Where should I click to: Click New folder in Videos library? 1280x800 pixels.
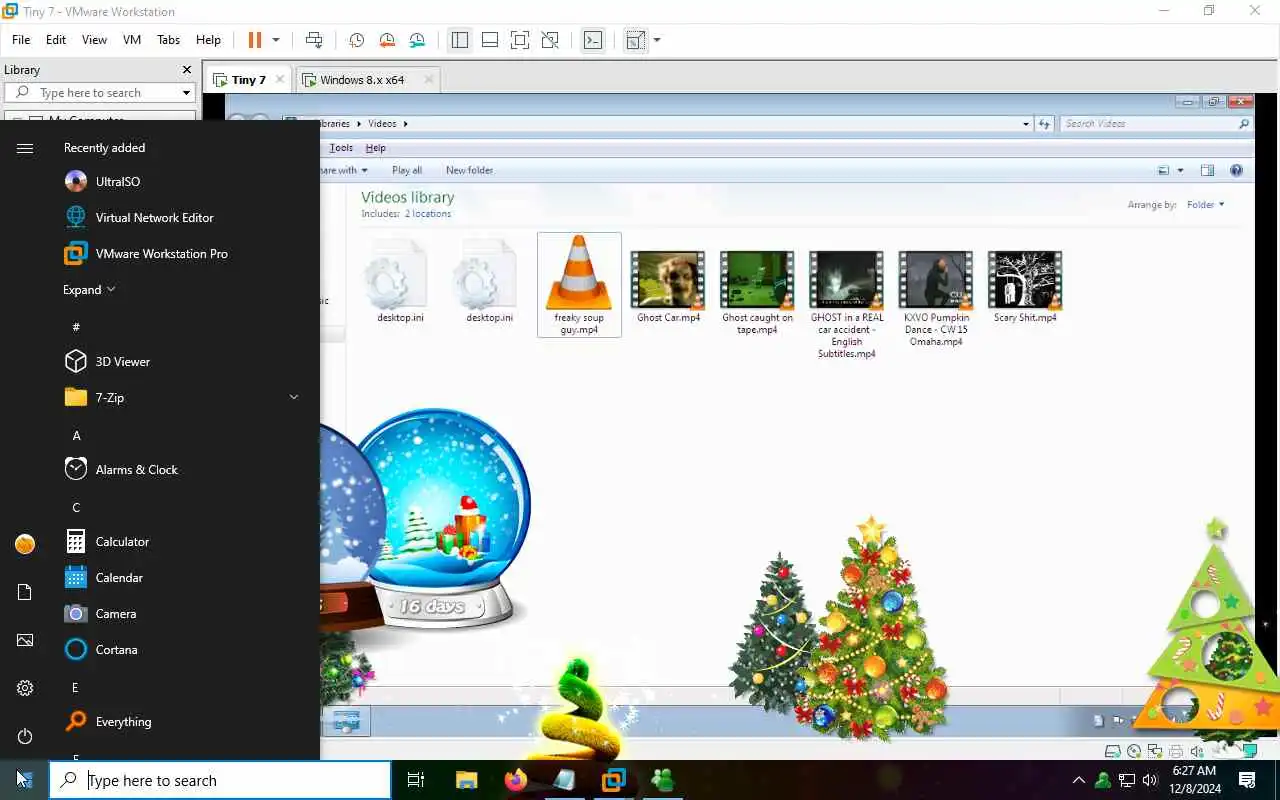(x=469, y=170)
